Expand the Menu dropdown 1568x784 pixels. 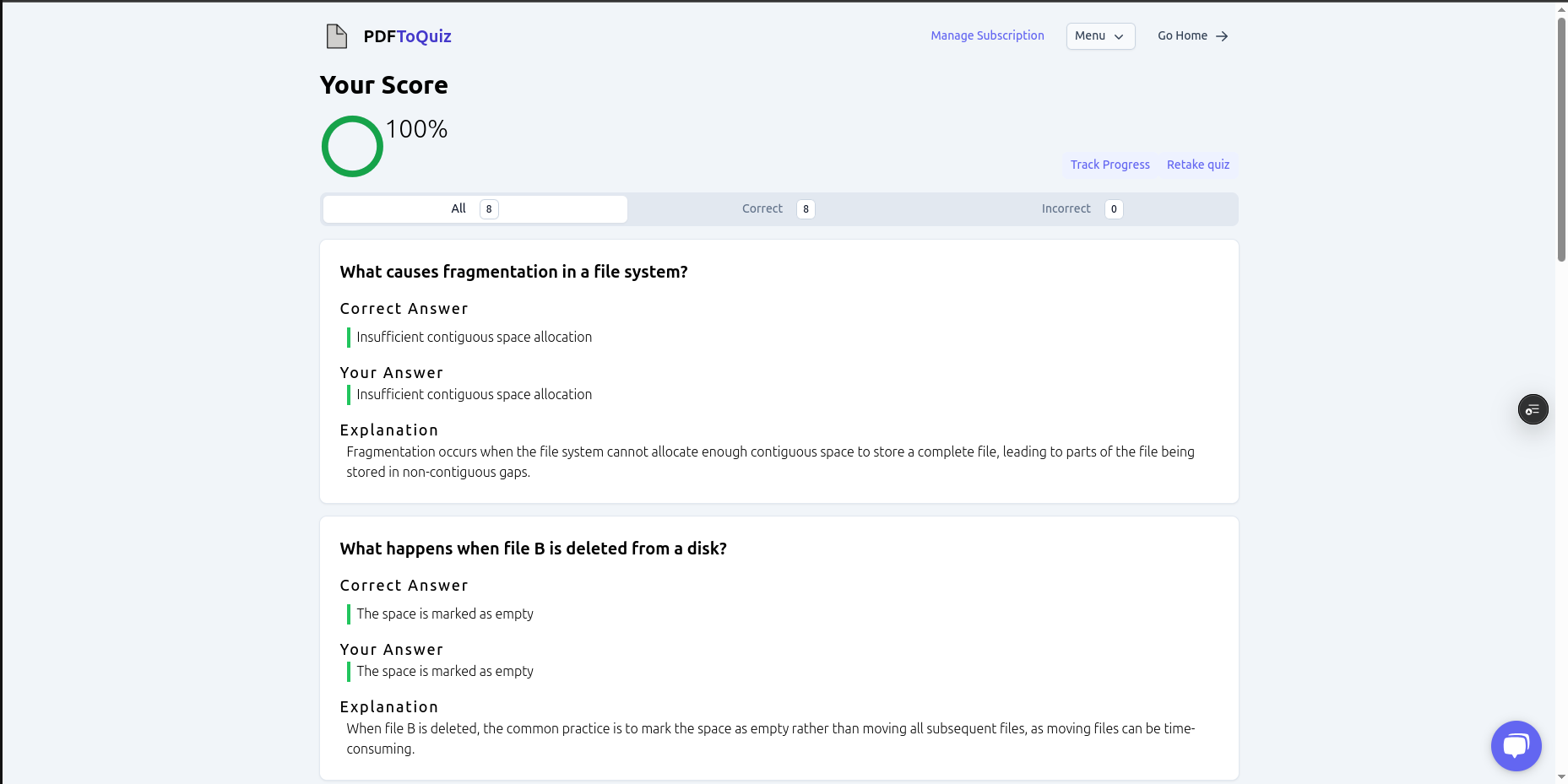[1099, 36]
